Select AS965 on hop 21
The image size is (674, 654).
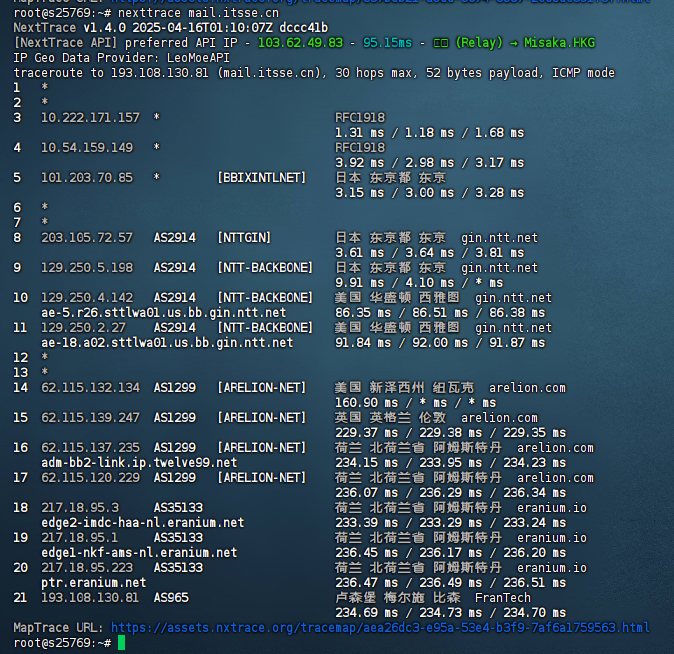(171, 598)
